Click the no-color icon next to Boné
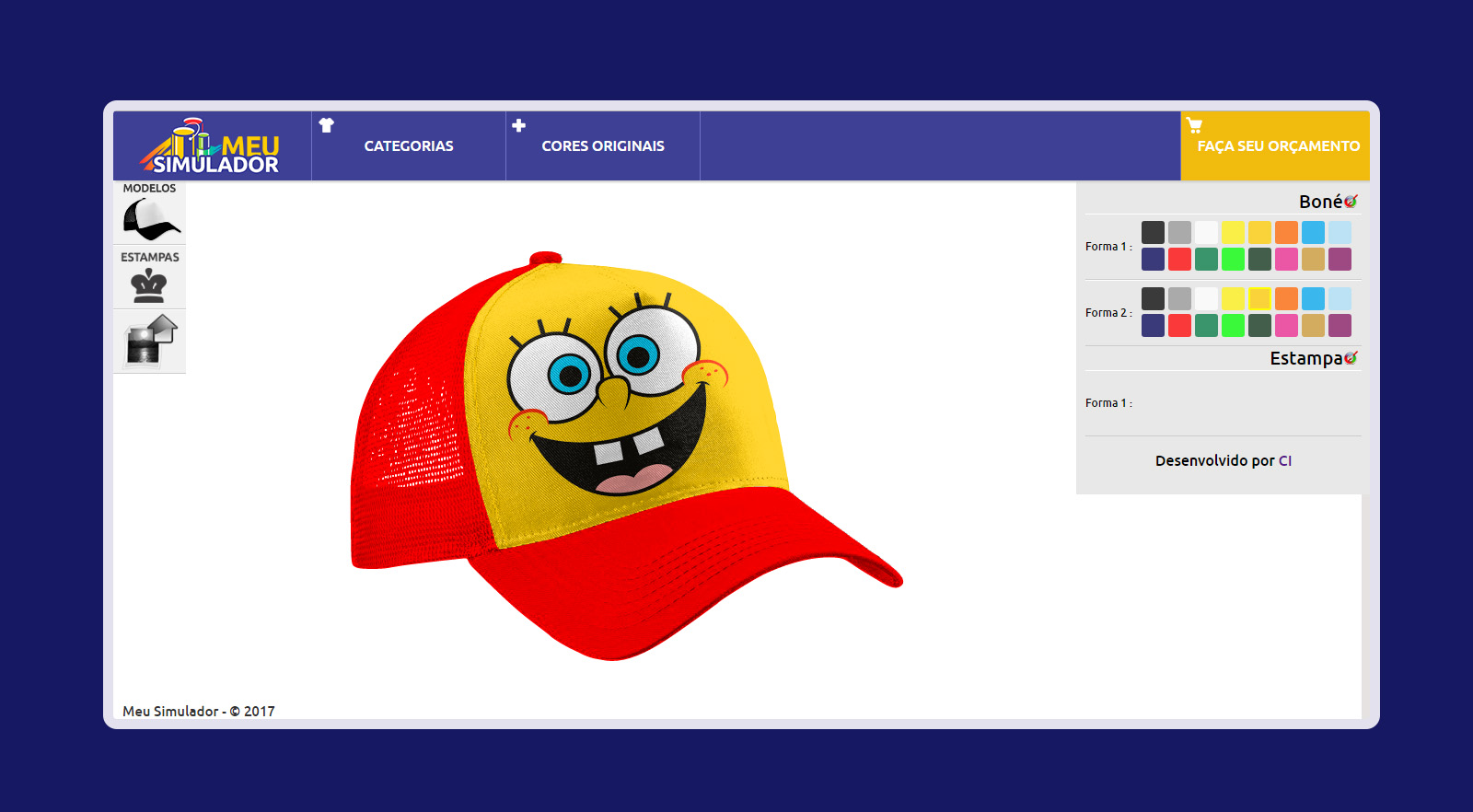1473x812 pixels. tap(1351, 201)
